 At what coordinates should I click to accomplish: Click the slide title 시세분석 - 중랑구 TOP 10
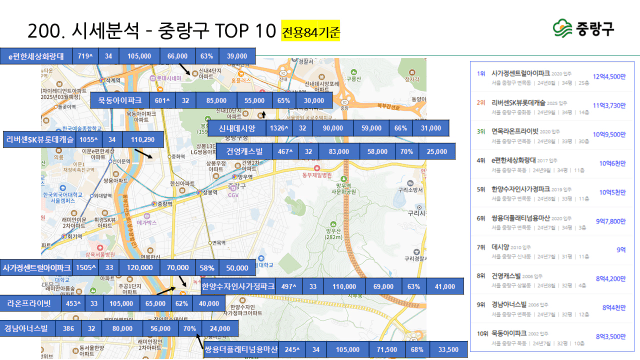[152, 31]
